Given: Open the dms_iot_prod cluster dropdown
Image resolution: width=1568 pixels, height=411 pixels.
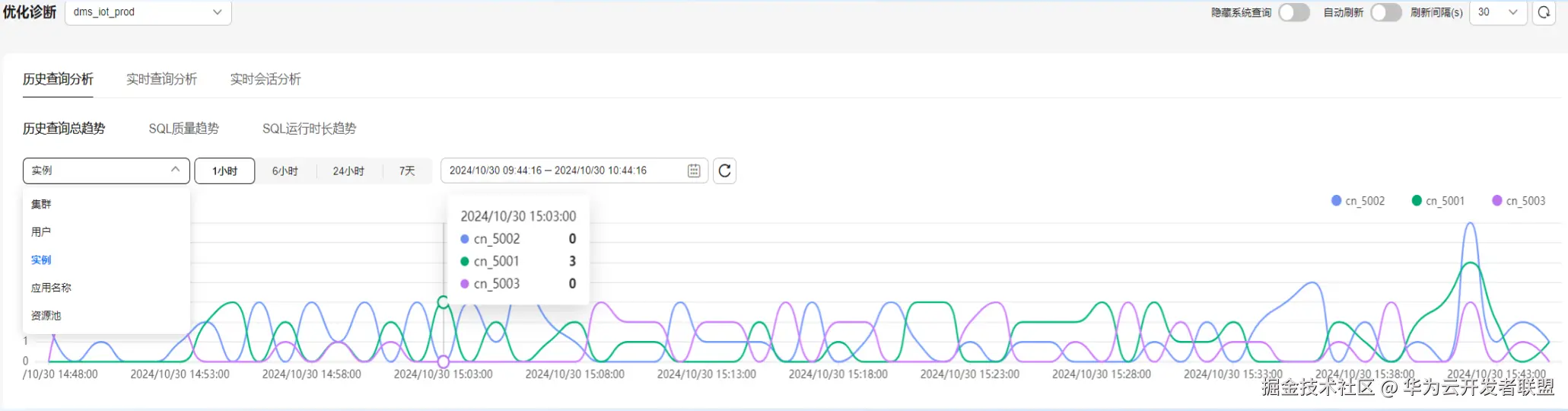Looking at the screenshot, I should pos(148,12).
